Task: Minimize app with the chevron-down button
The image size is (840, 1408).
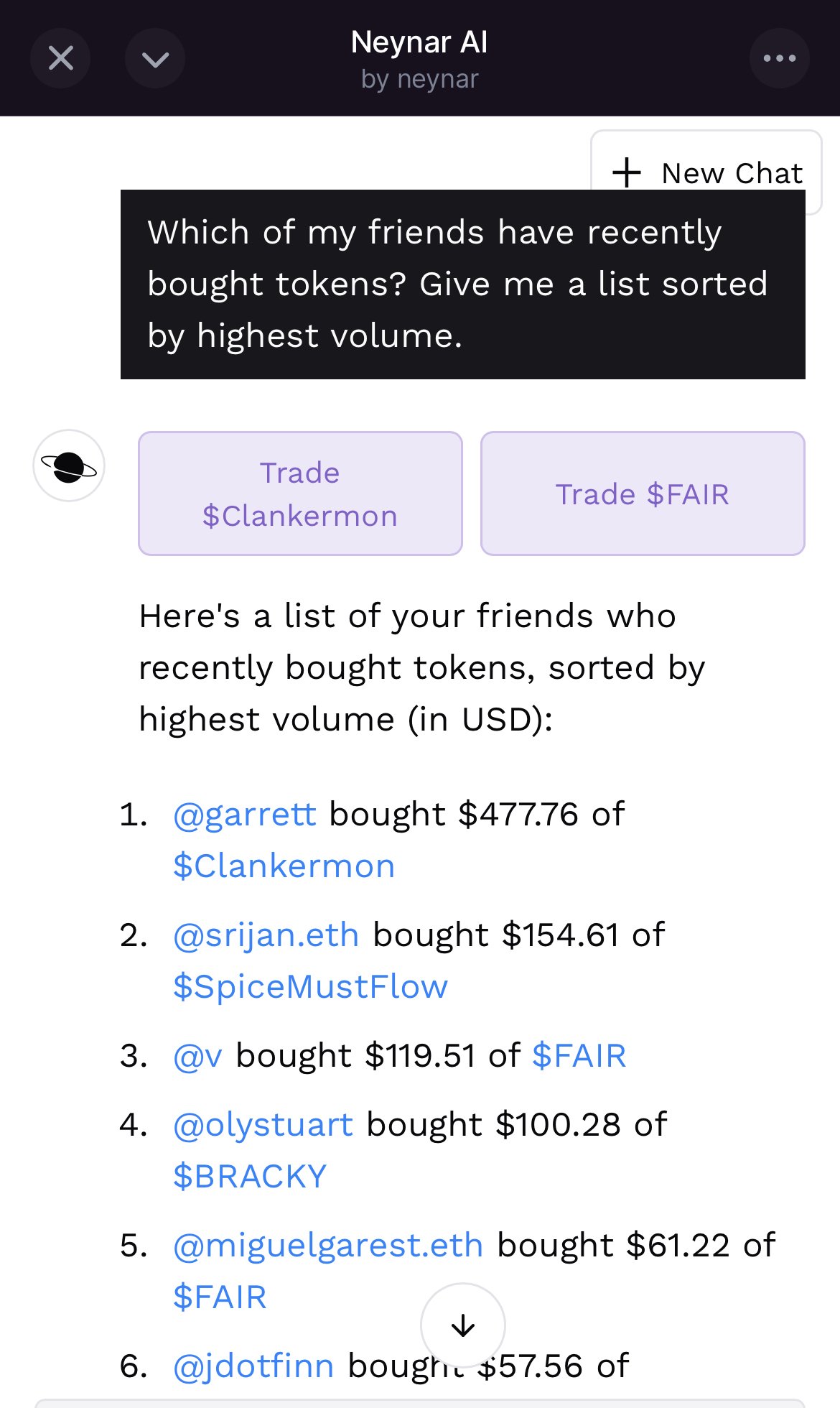Action: [155, 58]
